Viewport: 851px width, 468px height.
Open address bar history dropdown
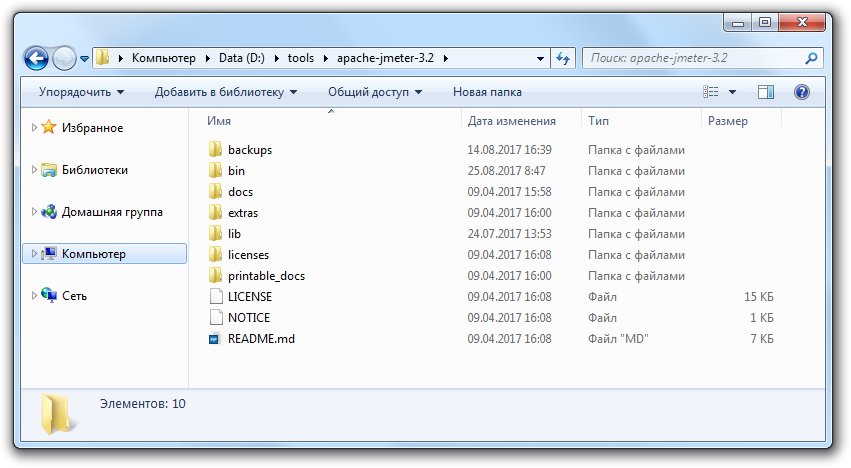[540, 58]
